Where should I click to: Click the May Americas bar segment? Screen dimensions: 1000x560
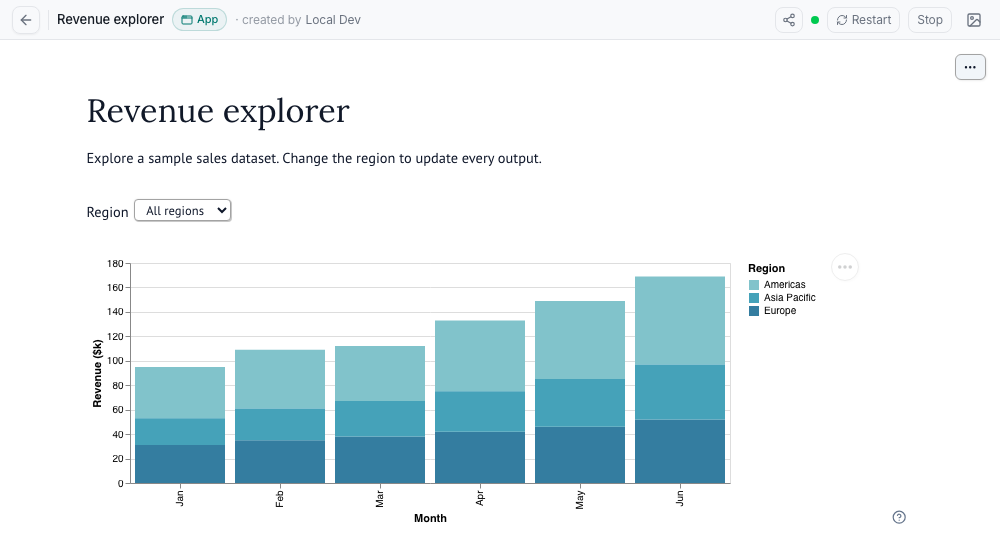[580, 340]
